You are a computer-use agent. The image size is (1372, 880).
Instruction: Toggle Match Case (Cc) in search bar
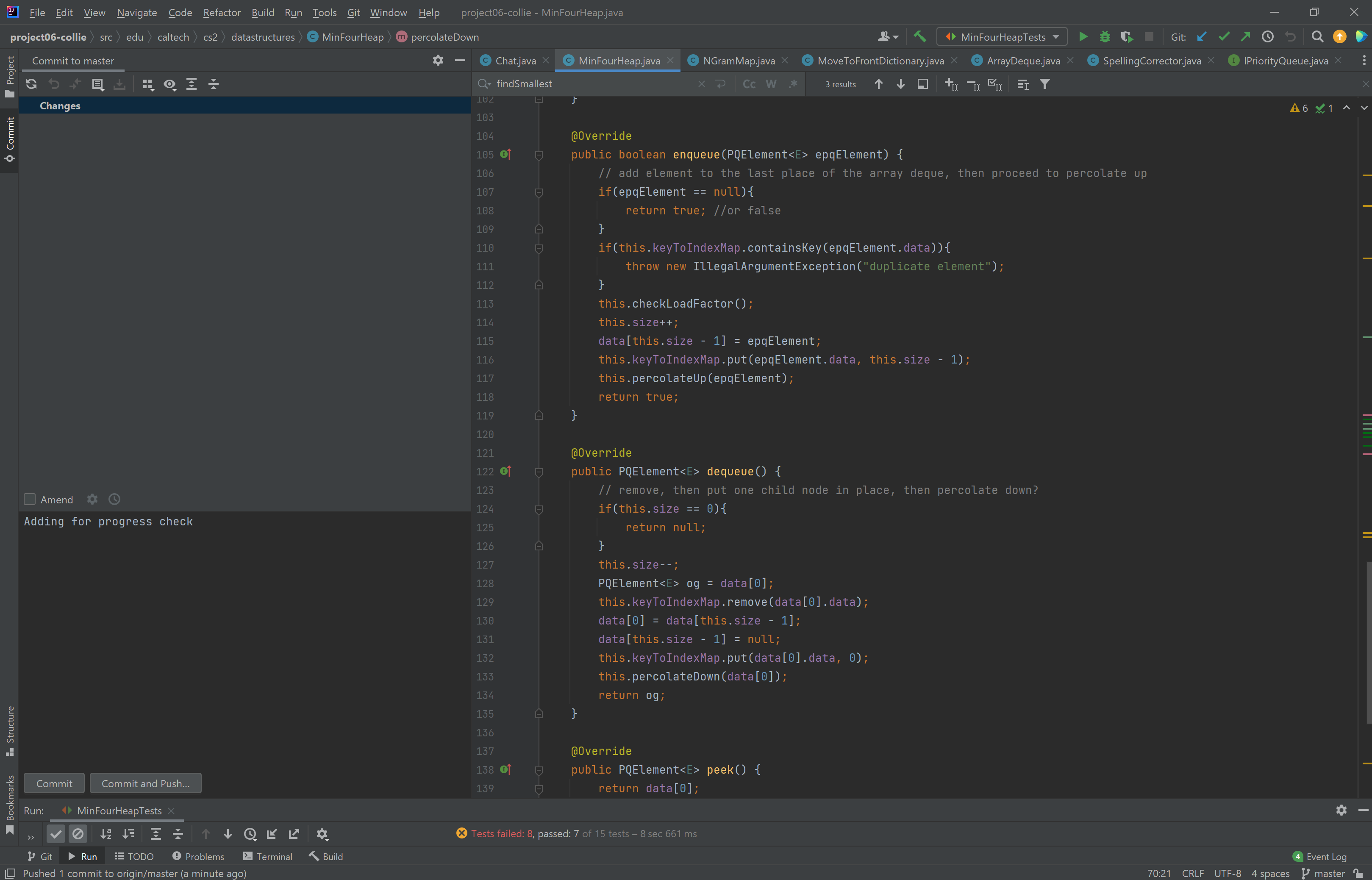coord(749,85)
